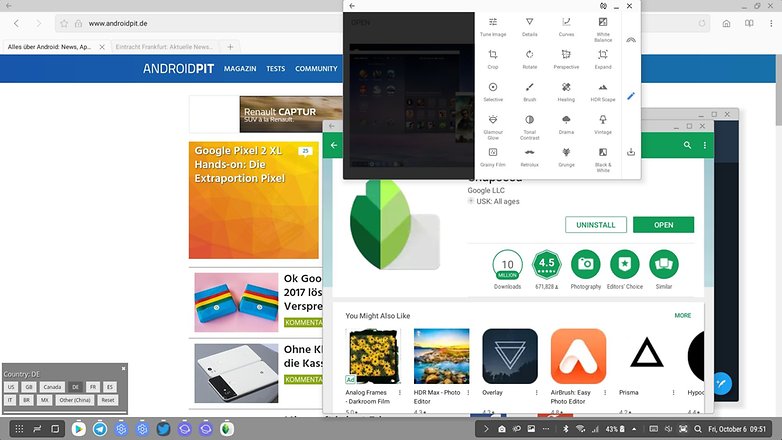Click the UNINSTALL button

[596, 225]
